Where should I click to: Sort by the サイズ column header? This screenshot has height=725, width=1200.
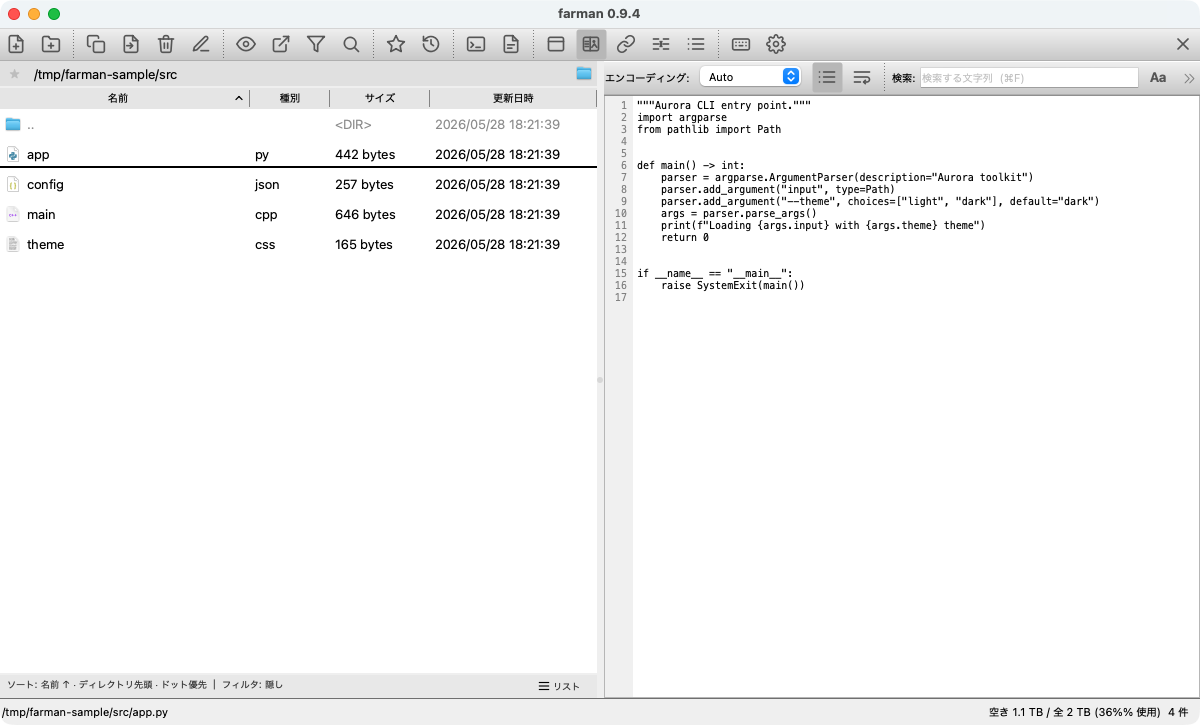coord(380,98)
